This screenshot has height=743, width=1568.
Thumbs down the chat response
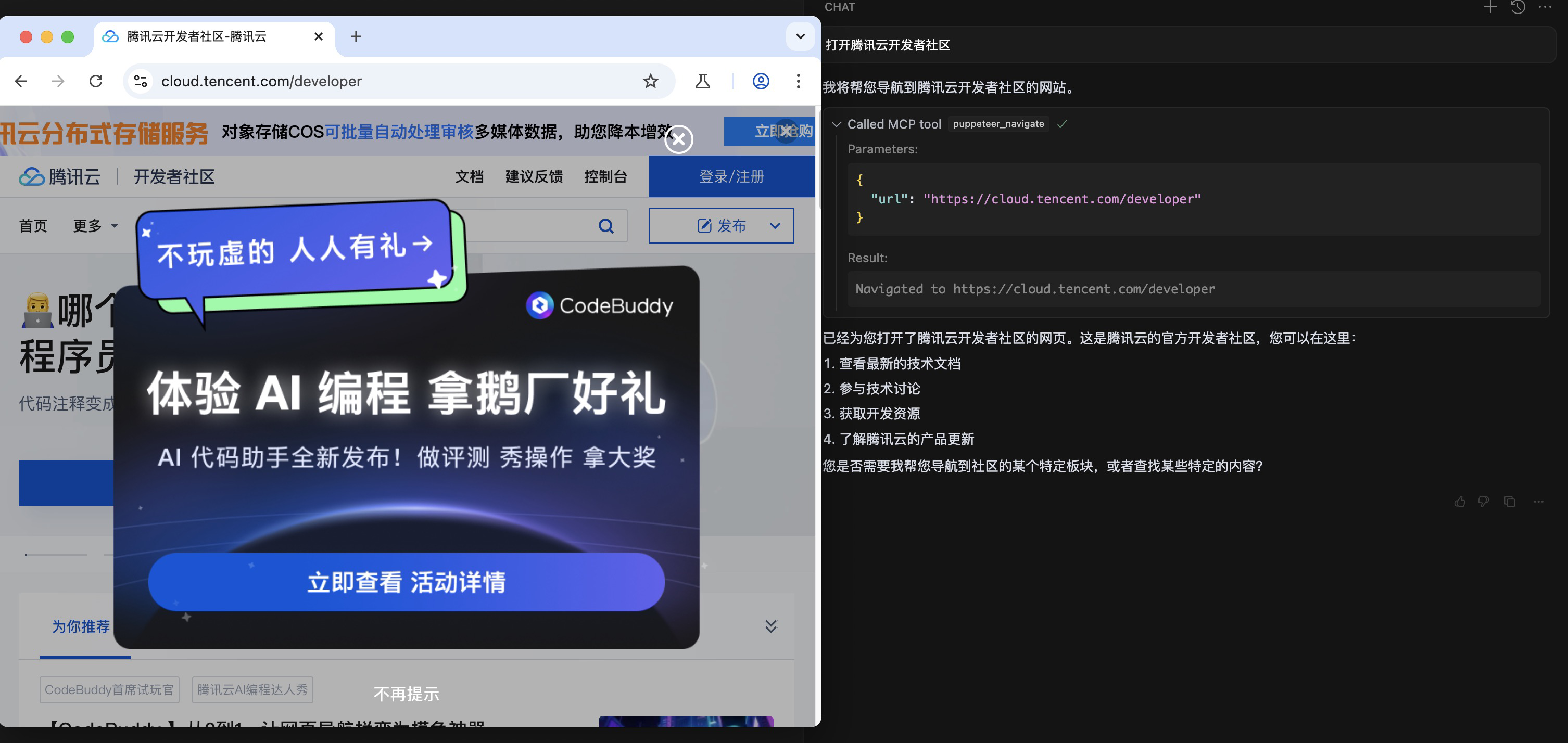(1483, 502)
